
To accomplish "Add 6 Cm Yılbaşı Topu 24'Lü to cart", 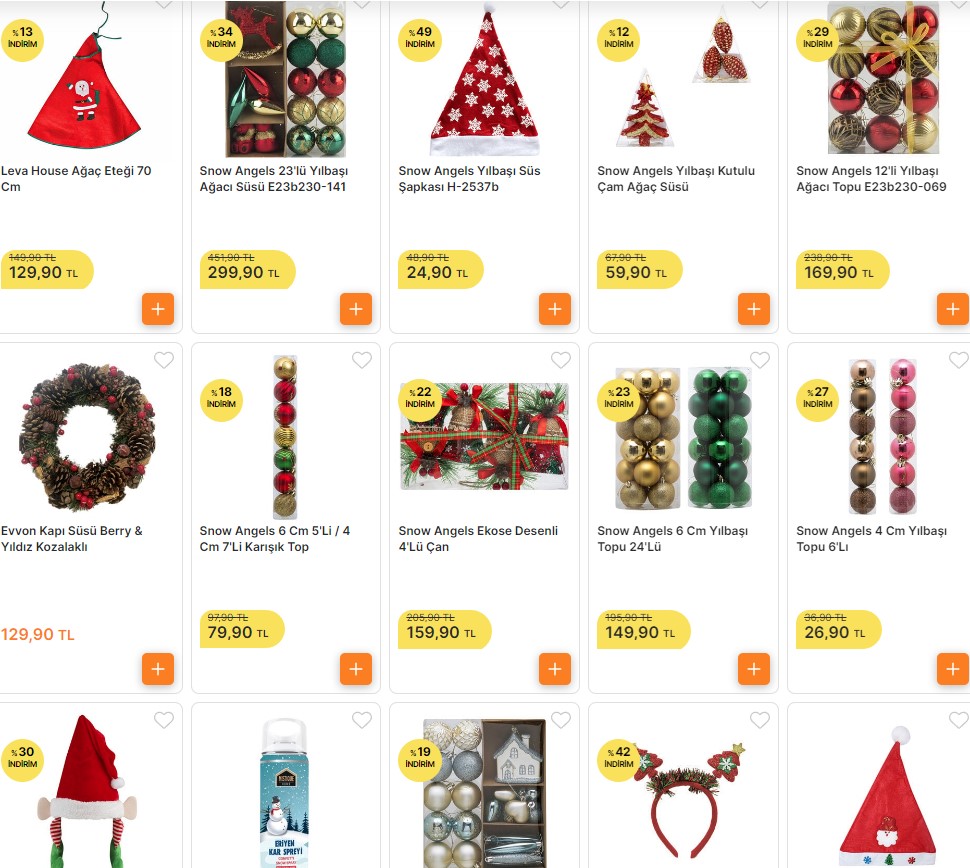I will coord(753,669).
